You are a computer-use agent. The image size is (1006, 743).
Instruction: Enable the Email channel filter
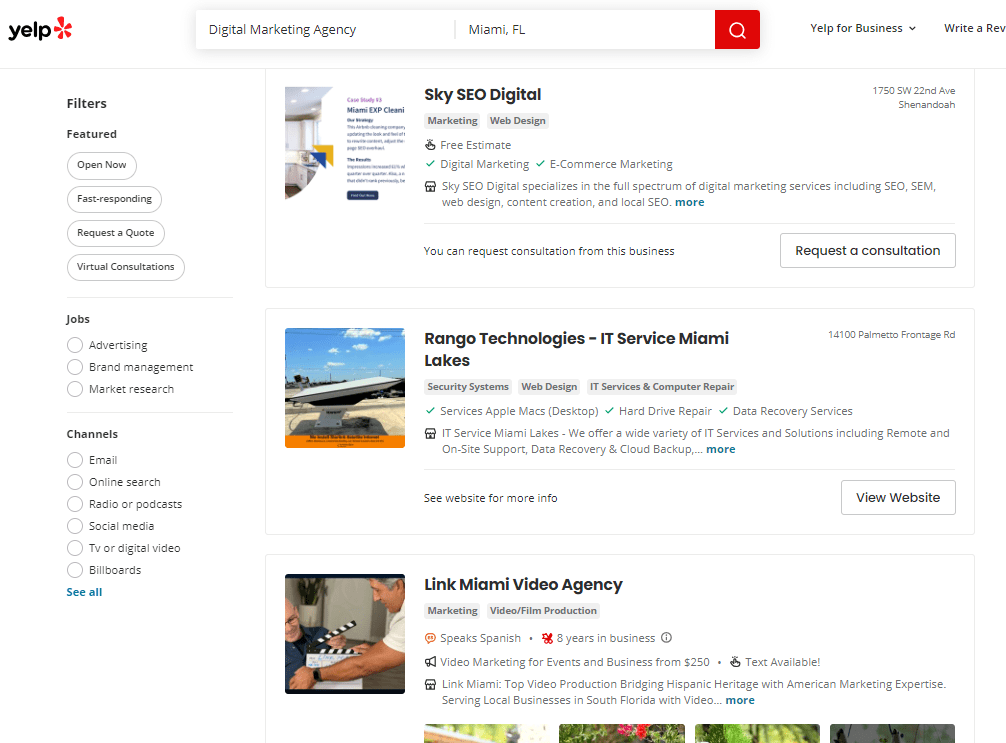tap(75, 460)
